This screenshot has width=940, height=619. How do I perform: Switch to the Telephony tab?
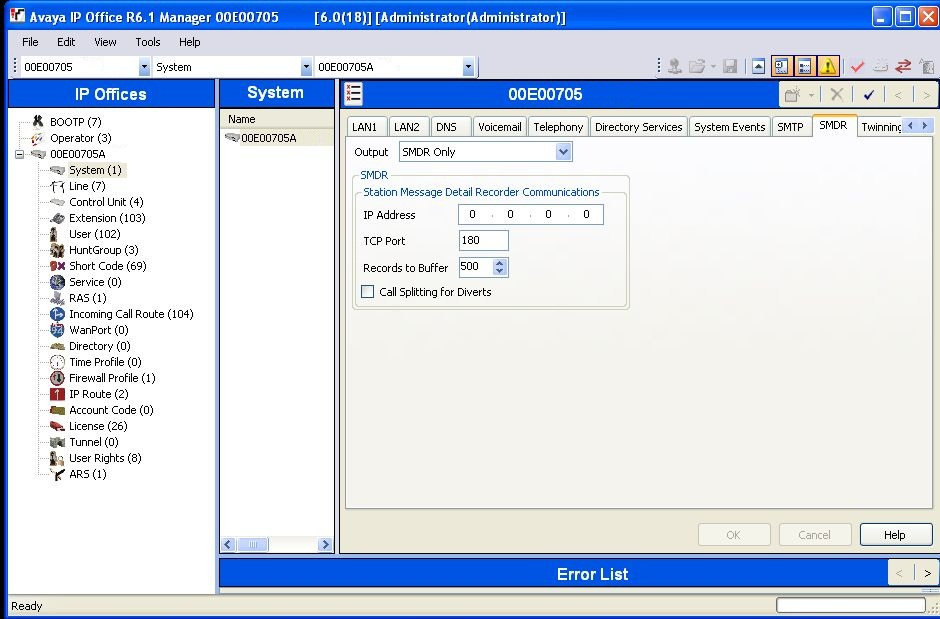558,127
